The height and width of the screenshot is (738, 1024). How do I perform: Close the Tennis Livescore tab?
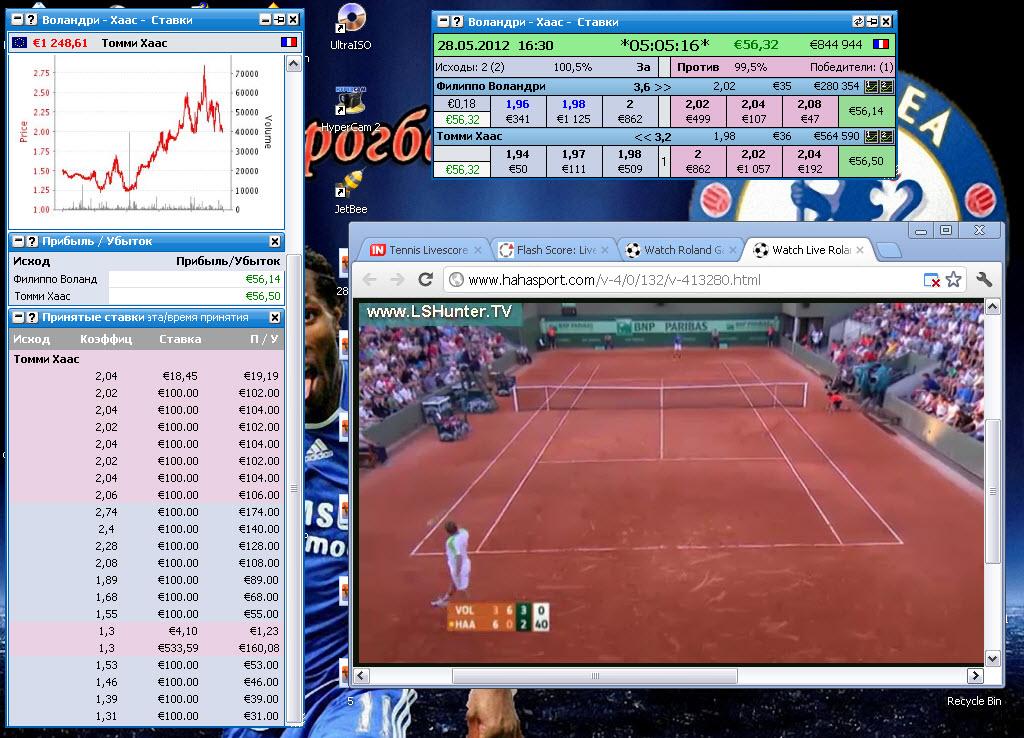coord(478,250)
